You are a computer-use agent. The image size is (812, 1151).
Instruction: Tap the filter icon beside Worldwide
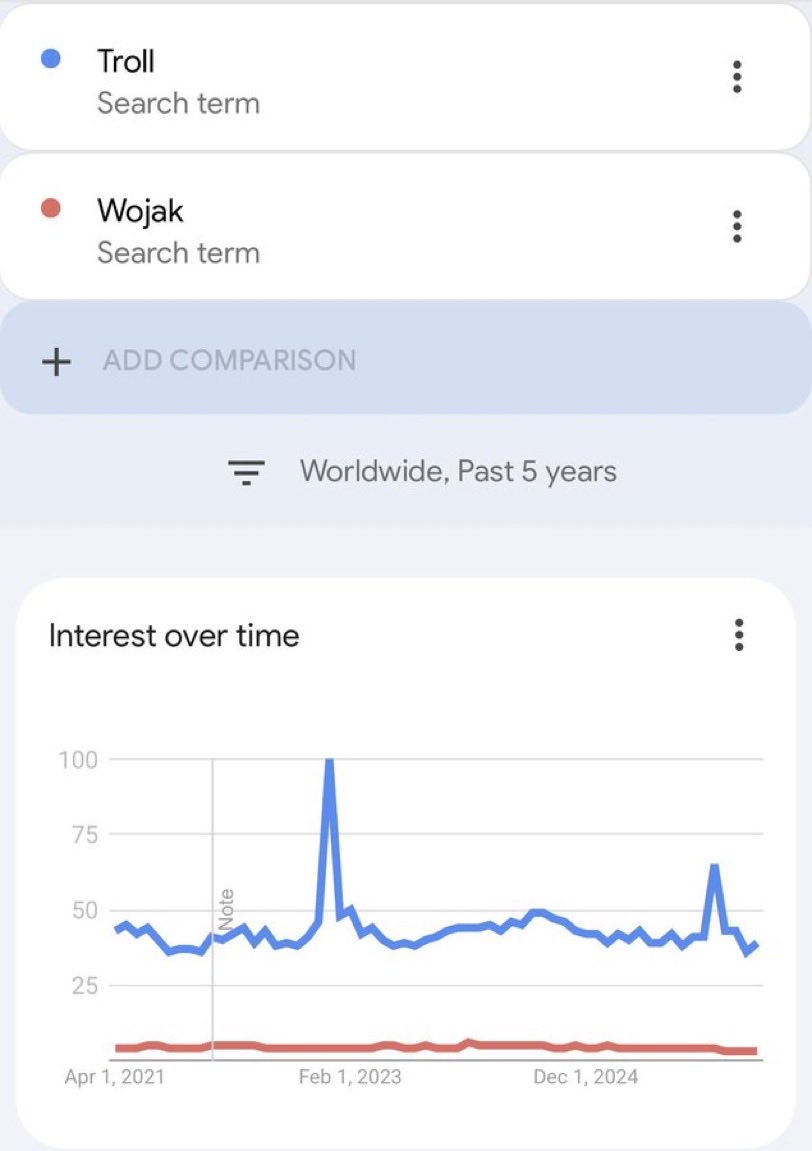click(246, 471)
